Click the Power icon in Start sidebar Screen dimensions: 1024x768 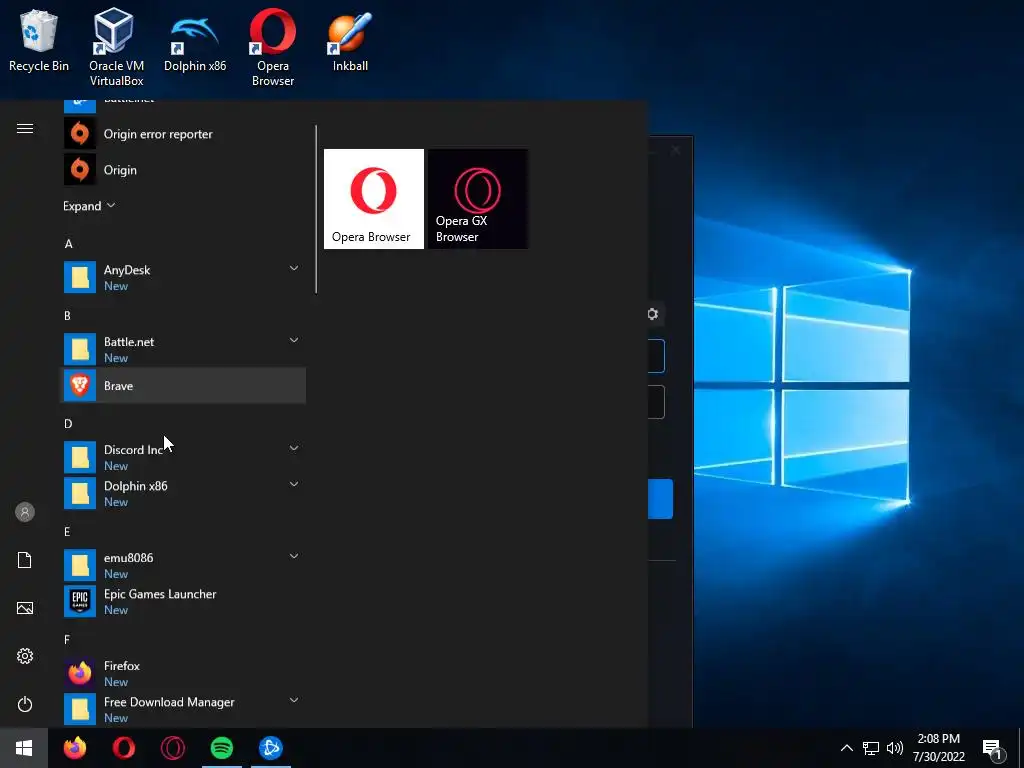(x=25, y=704)
